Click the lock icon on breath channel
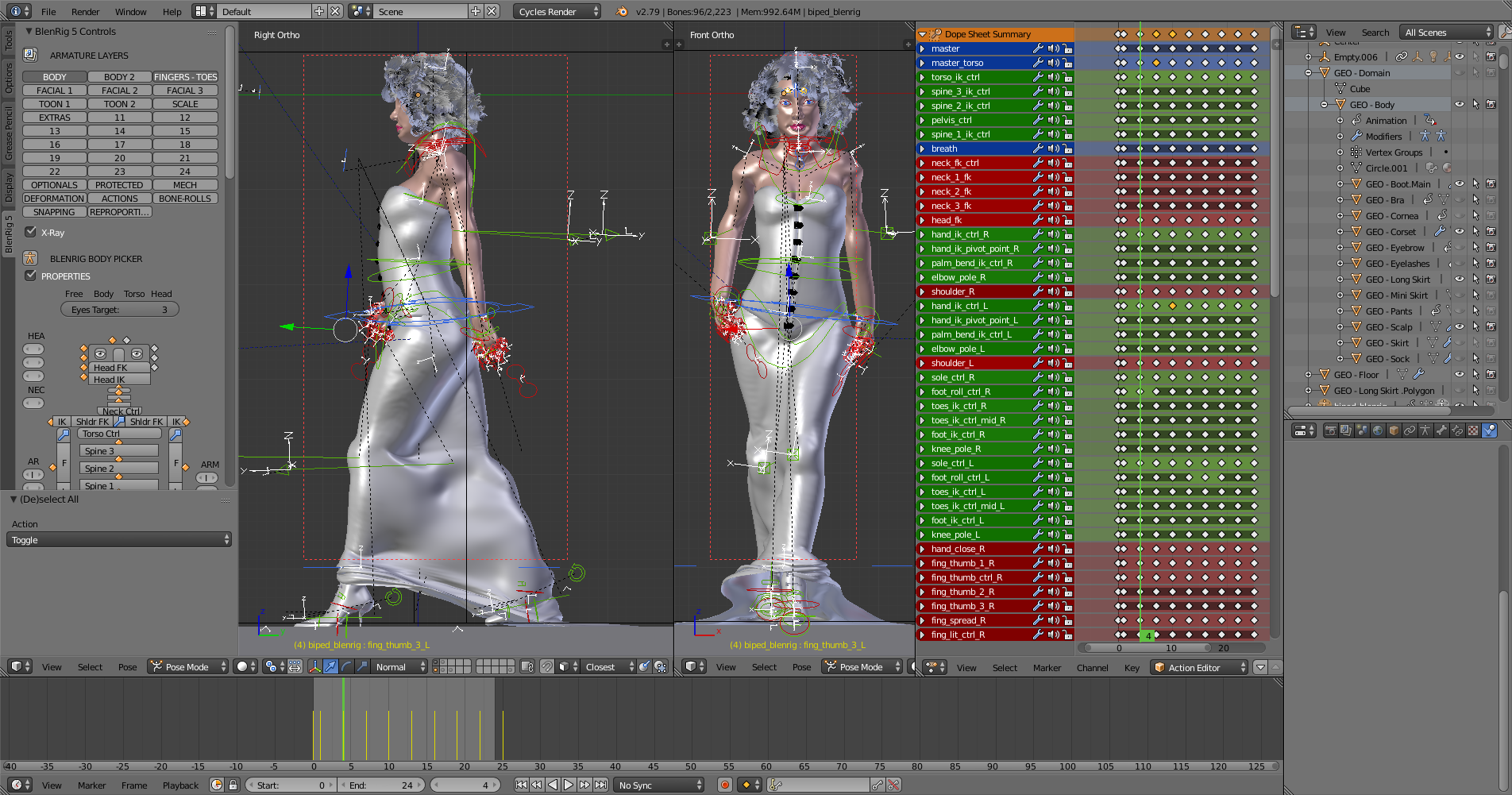 [x=1068, y=149]
